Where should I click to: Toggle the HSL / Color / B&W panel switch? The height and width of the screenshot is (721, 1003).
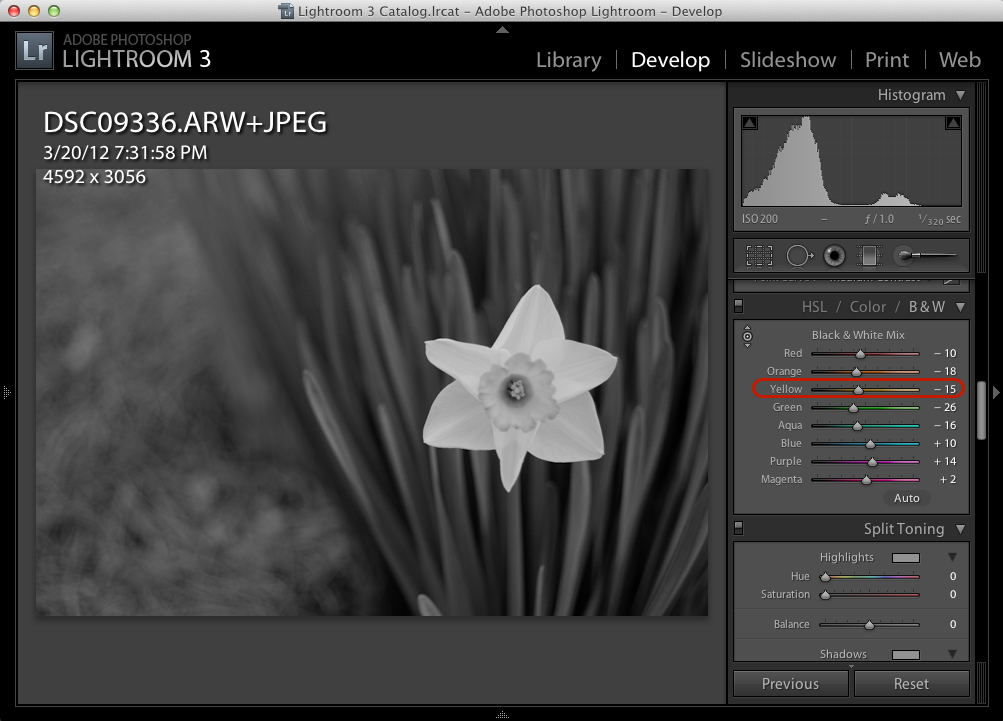(739, 306)
